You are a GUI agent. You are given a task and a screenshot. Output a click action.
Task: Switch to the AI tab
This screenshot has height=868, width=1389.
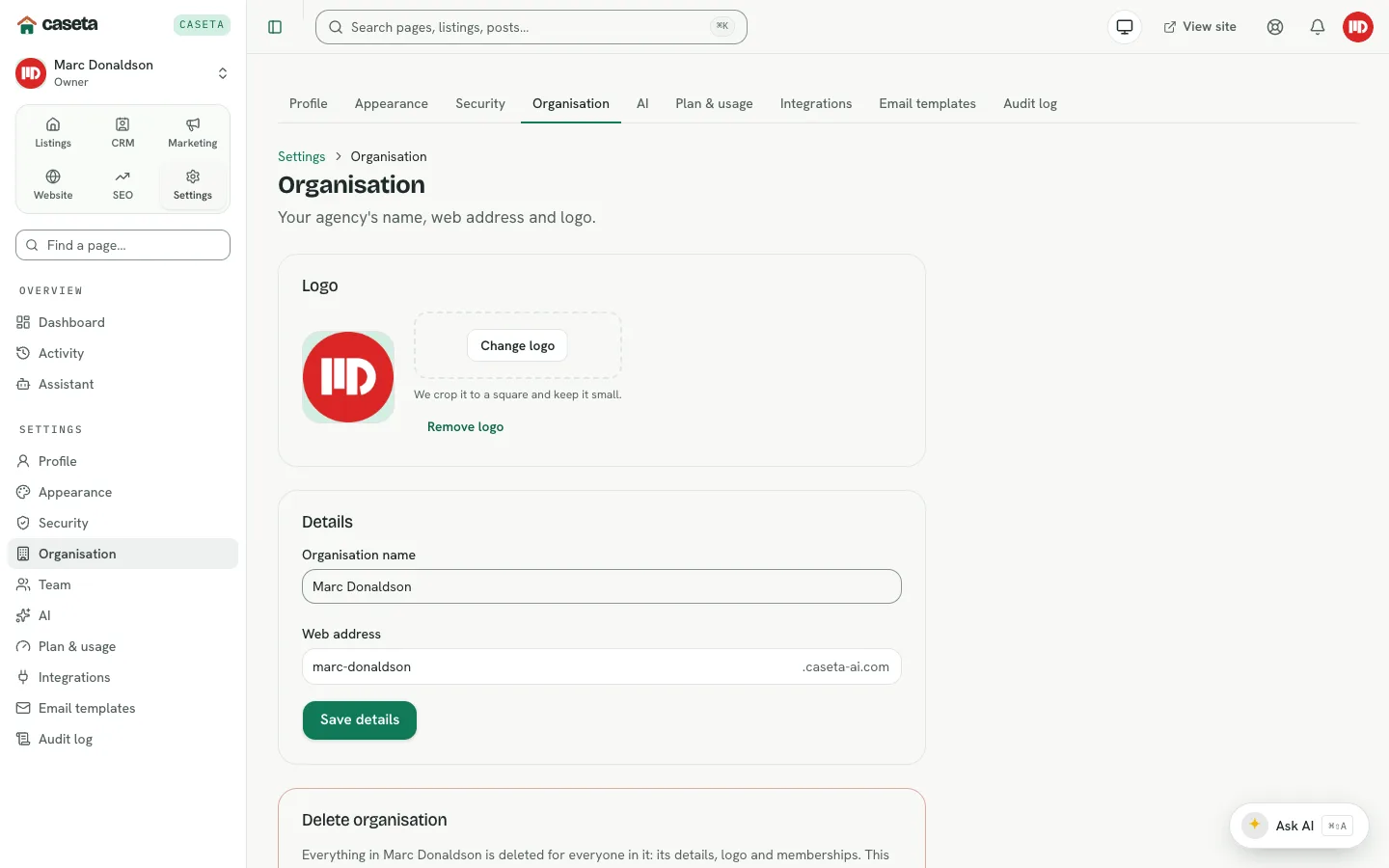click(642, 103)
